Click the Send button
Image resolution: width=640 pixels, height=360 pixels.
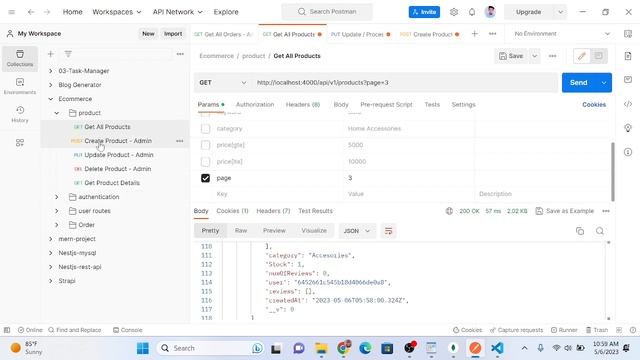point(579,83)
